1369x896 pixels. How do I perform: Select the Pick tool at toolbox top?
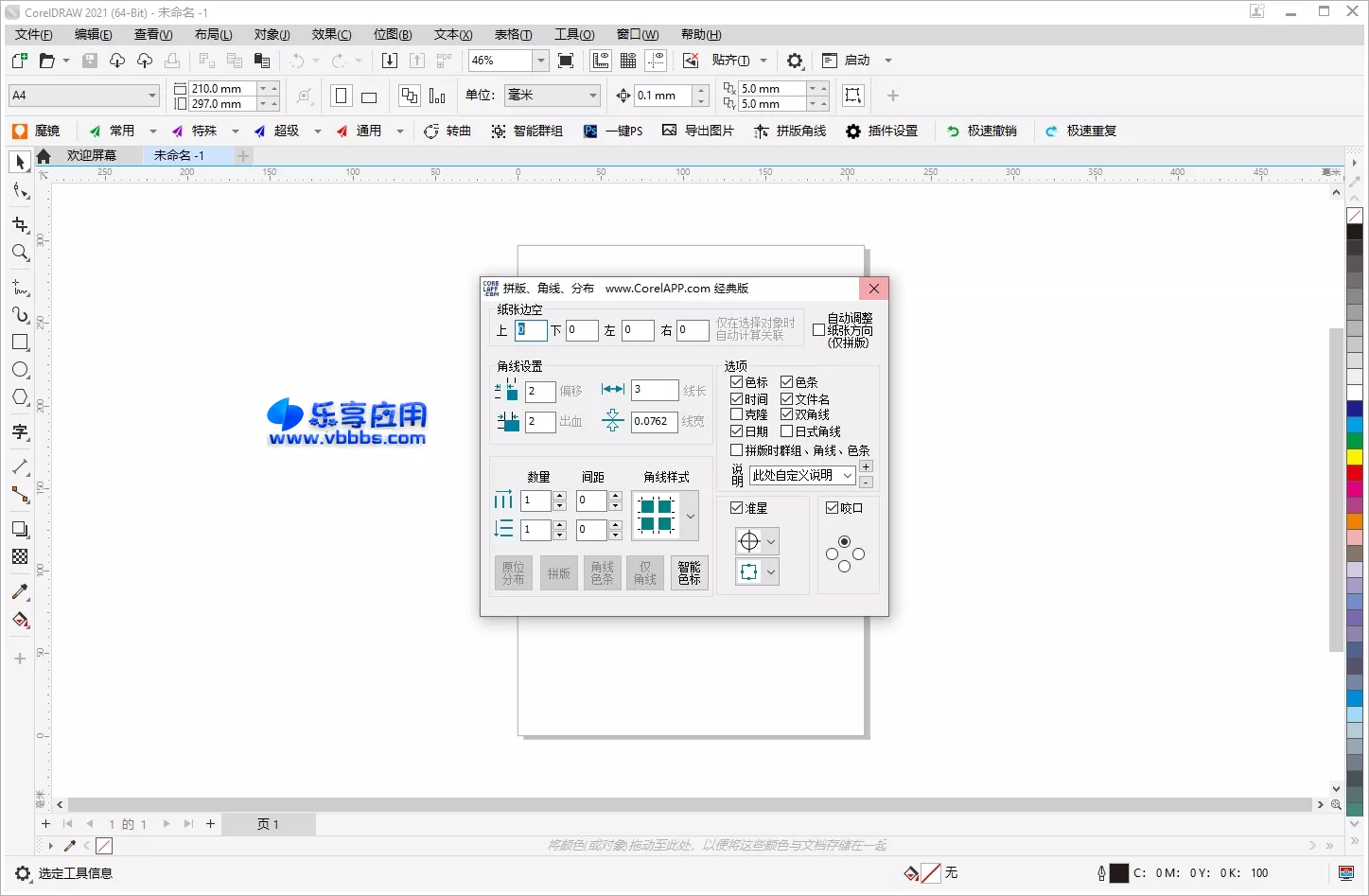tap(20, 162)
